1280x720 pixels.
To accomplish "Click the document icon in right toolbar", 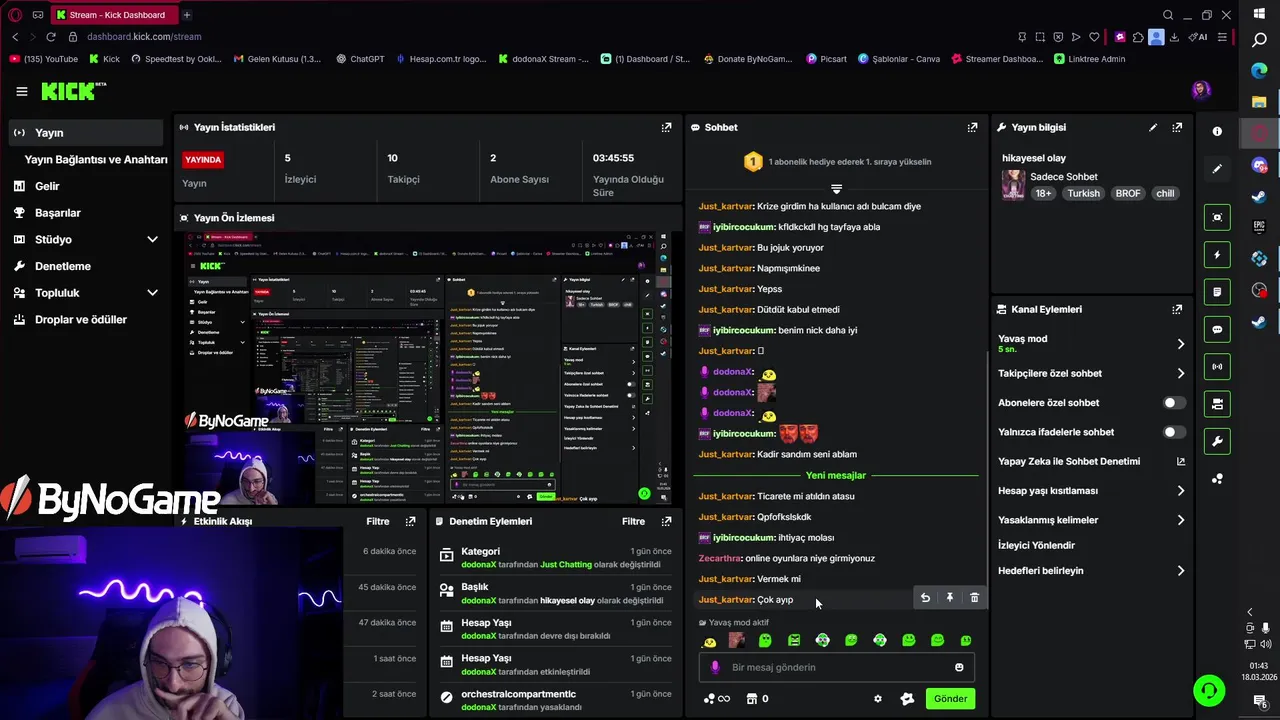I will click(1217, 292).
